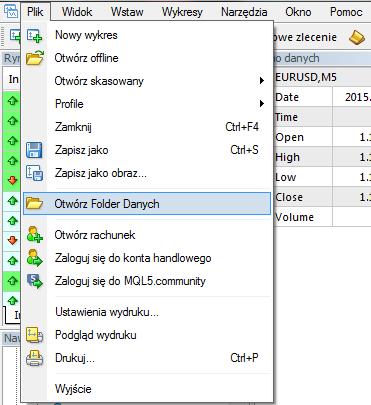Image resolution: width=371 pixels, height=405 pixels.
Task: Click the new order icon beside zlecenie
Action: coord(357,37)
